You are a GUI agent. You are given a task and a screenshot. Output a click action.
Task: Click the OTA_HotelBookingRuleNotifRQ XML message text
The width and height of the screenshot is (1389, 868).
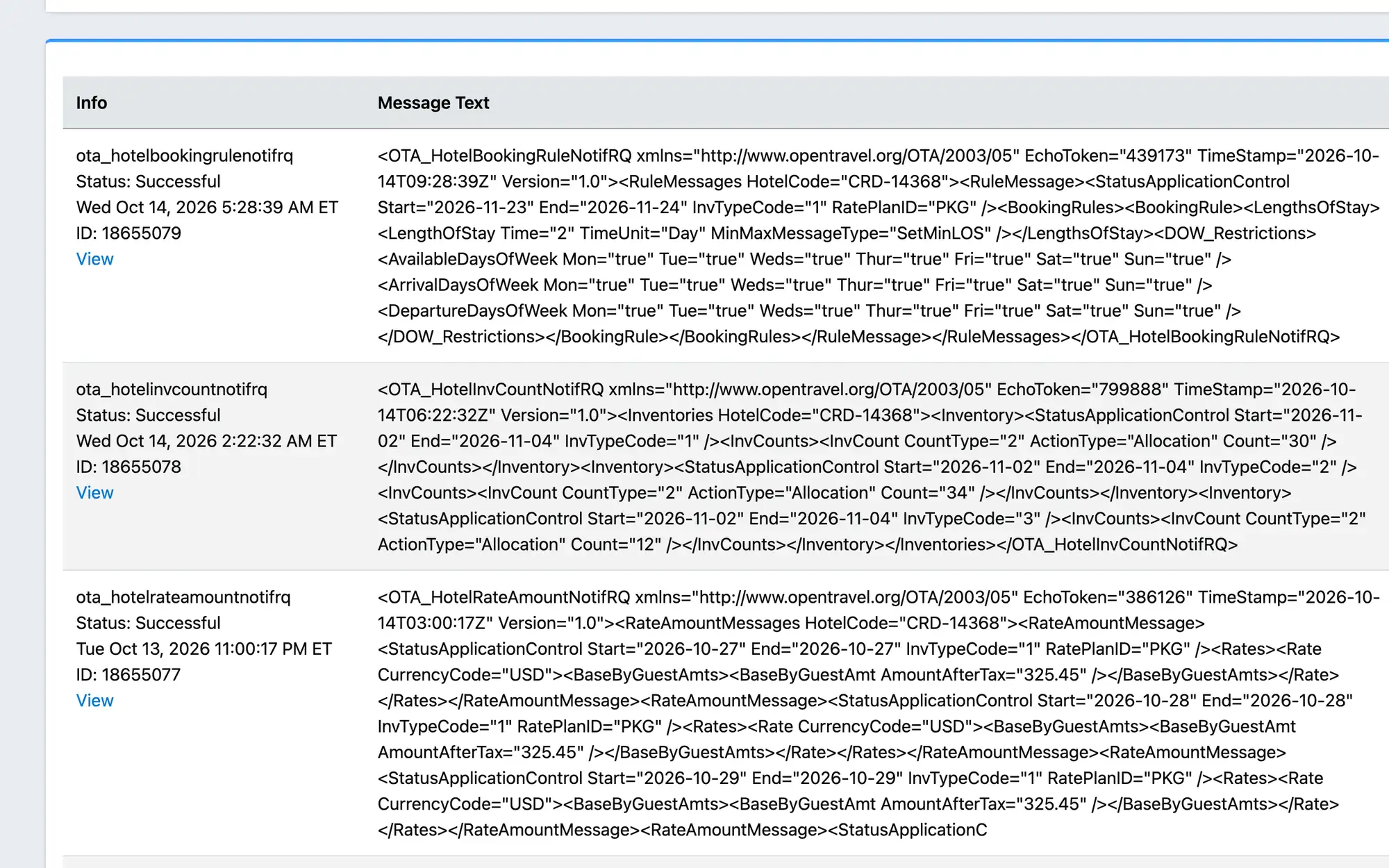coord(879,246)
